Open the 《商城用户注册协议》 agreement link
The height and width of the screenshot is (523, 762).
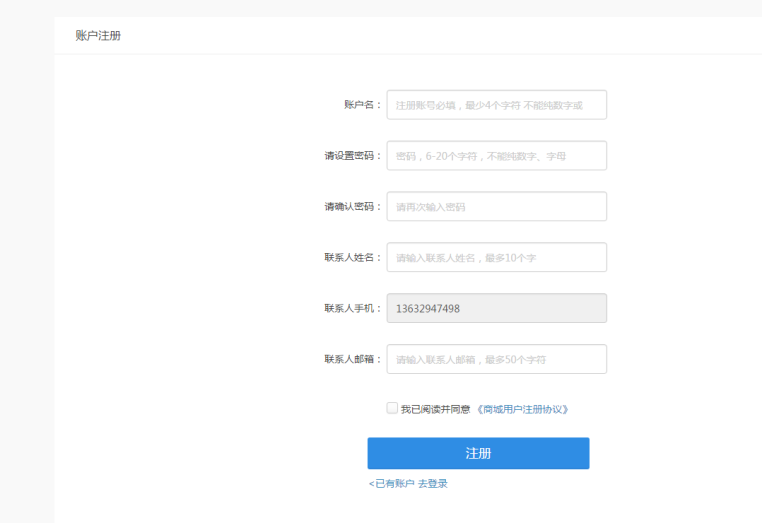pyautogui.click(x=522, y=409)
